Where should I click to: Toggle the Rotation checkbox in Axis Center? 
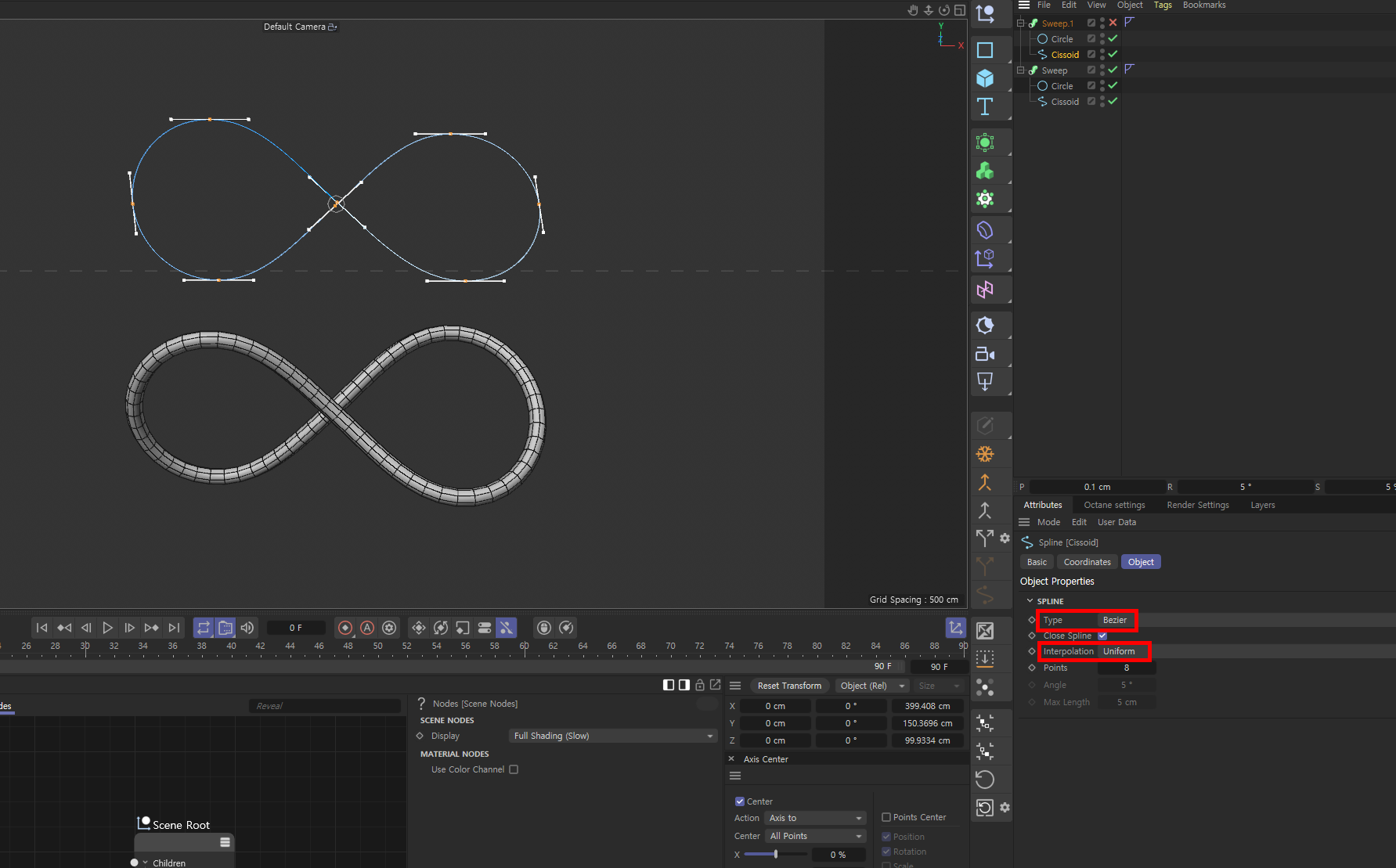click(x=886, y=852)
